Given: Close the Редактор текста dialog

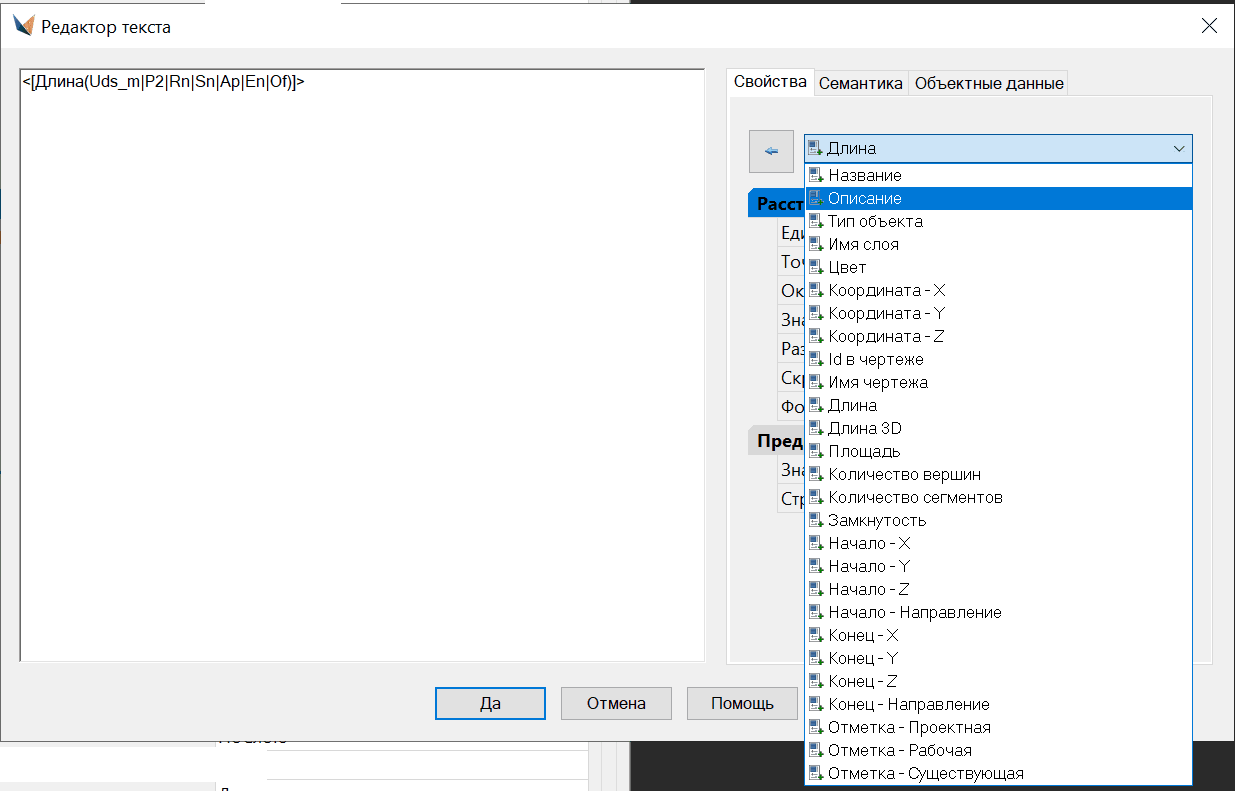Looking at the screenshot, I should tap(1209, 26).
